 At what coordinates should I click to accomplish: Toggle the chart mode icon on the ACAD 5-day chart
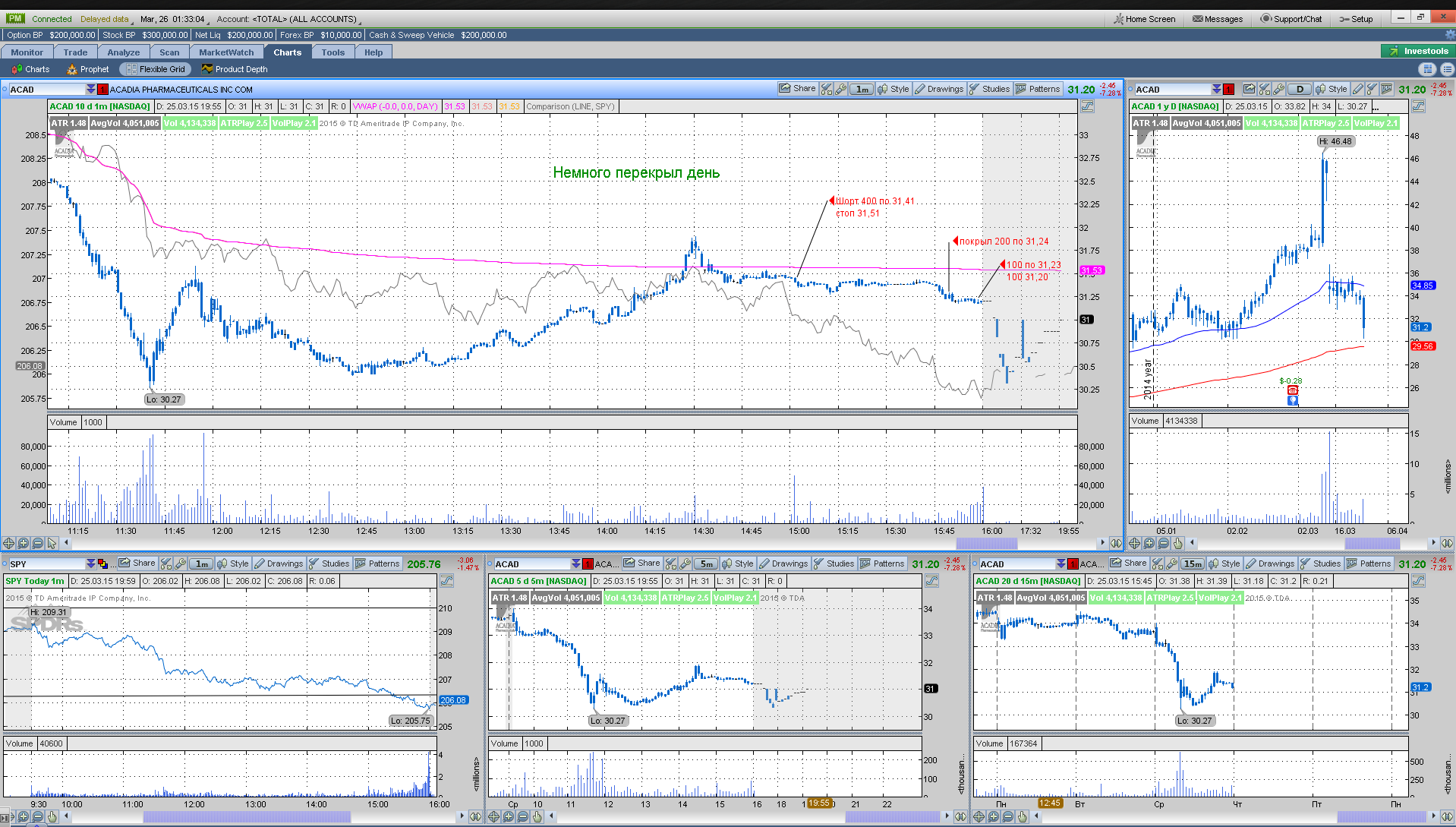(931, 581)
